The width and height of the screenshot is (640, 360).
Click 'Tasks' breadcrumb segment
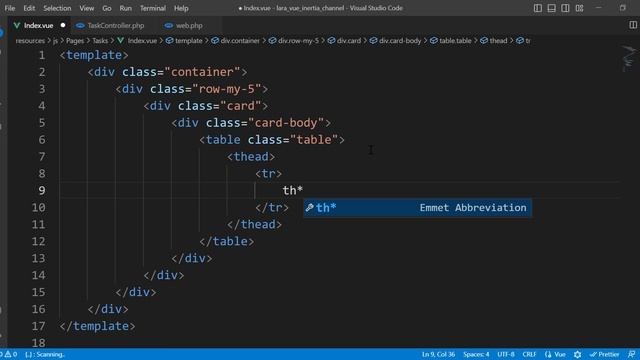(100, 40)
